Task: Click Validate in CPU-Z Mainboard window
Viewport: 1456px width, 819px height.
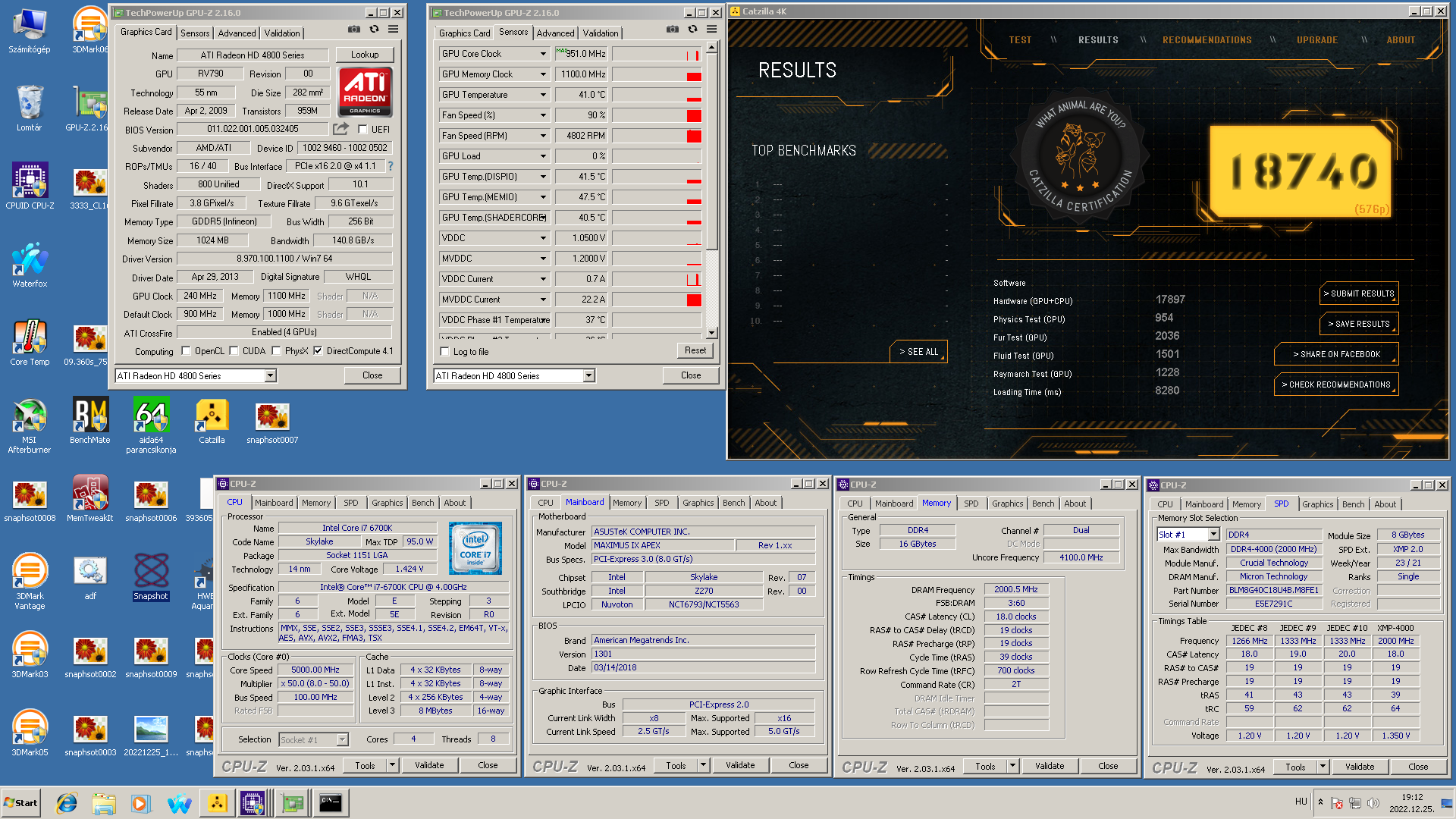Action: [740, 765]
